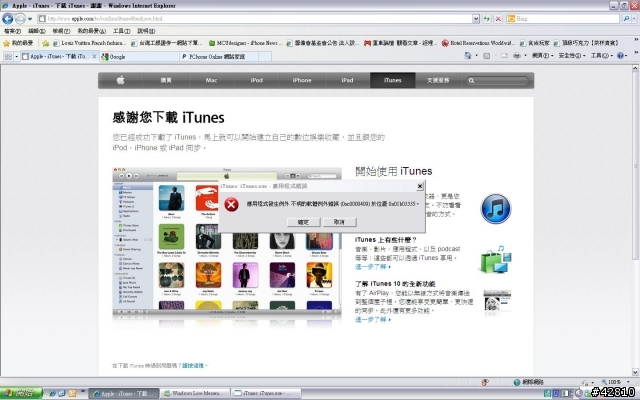This screenshot has height=400, width=640.
Task: Open the 支援服務 support nav item
Action: tap(438, 80)
